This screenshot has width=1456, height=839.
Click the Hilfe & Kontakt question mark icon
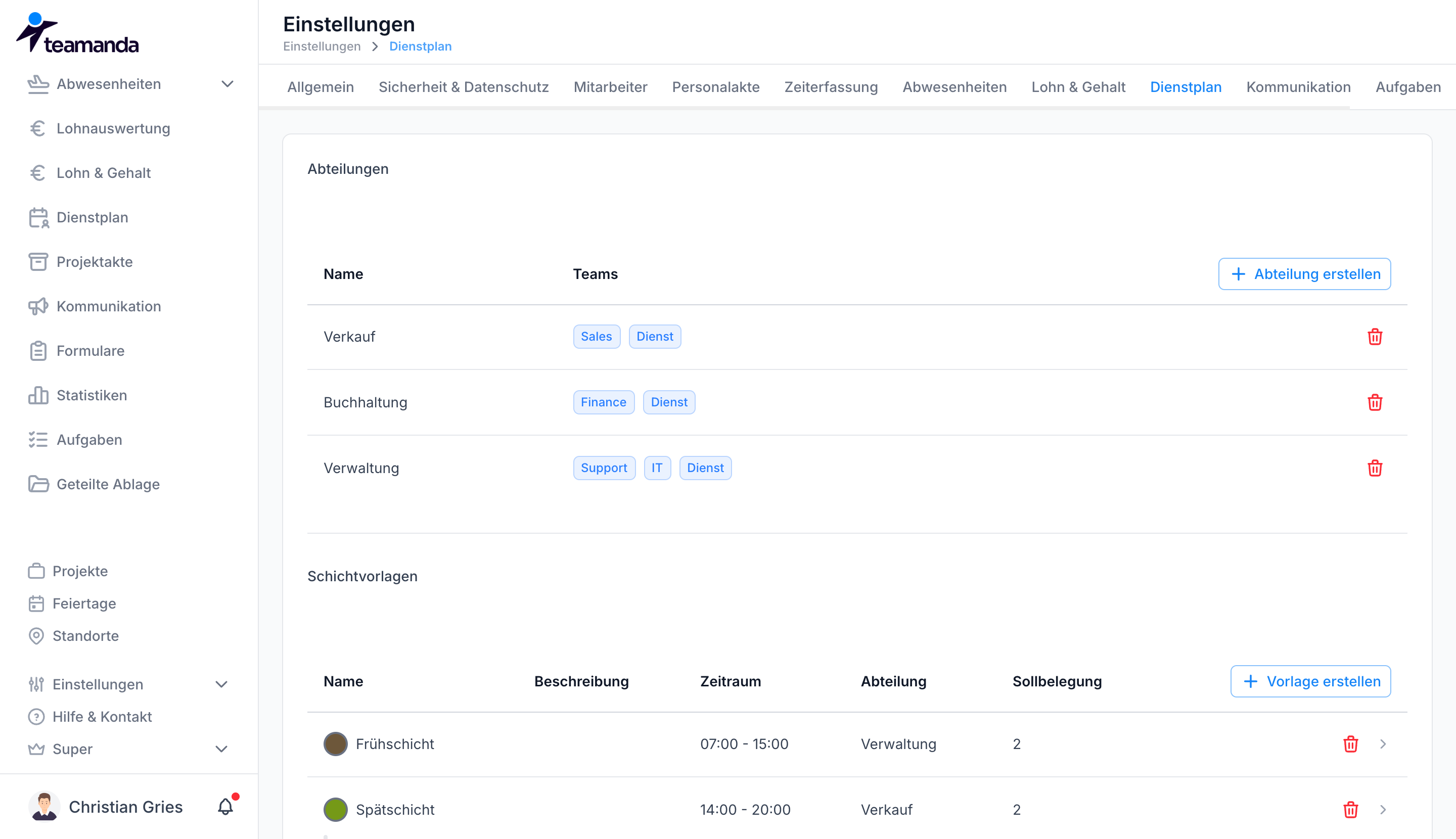click(36, 716)
